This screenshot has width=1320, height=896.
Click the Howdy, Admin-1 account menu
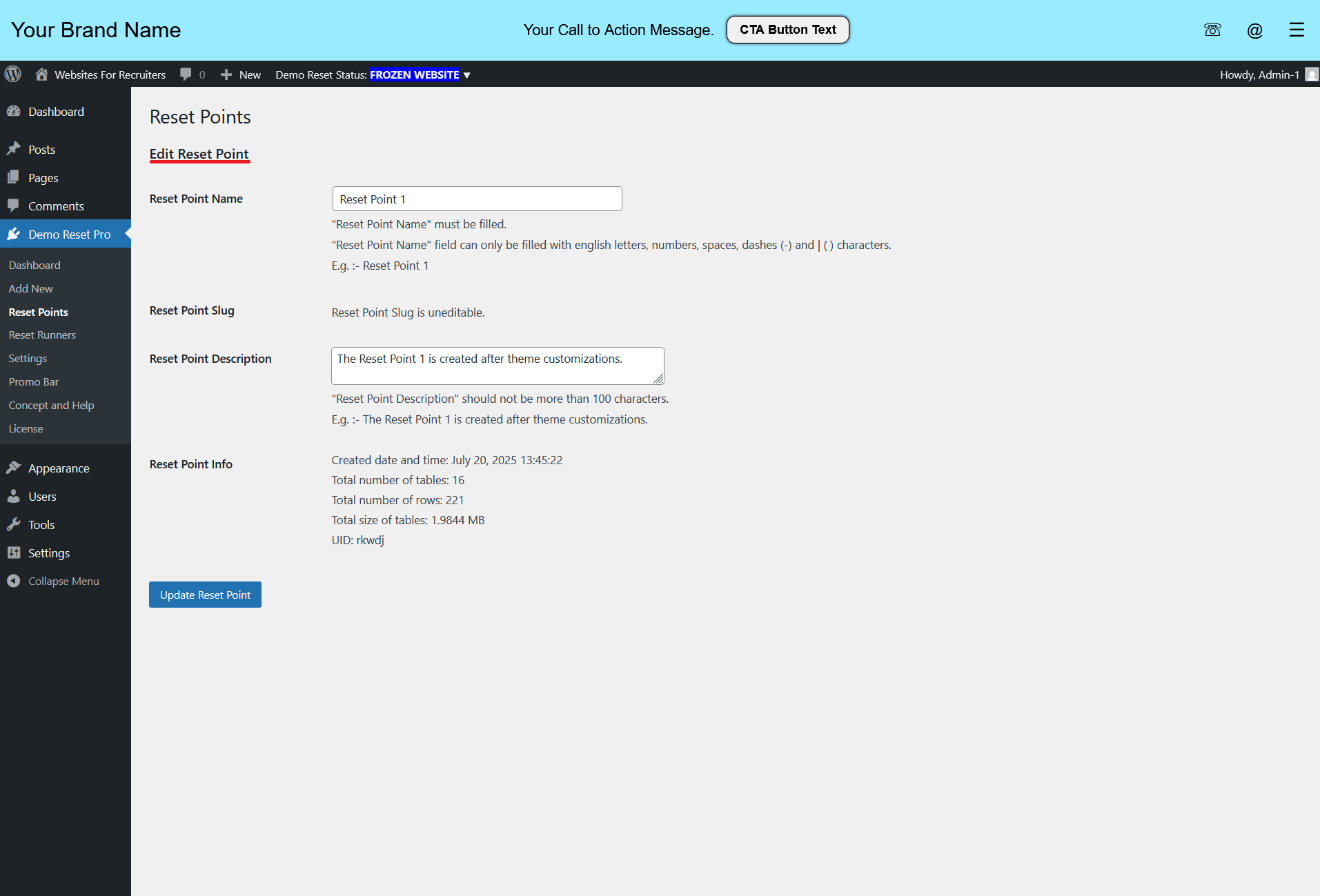click(x=1268, y=74)
